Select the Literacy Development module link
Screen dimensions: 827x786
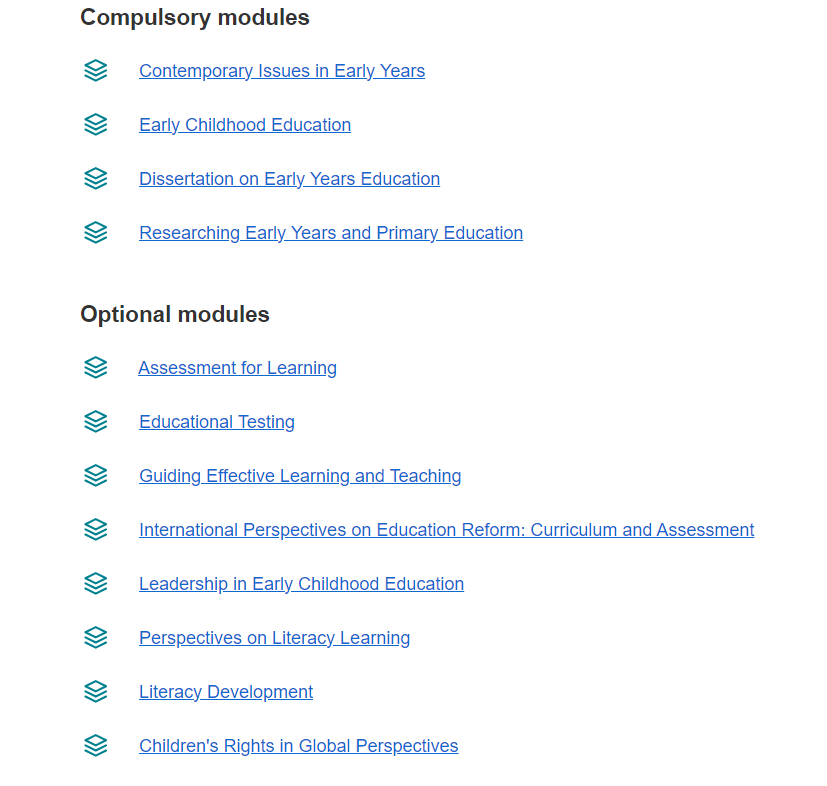[x=226, y=692]
